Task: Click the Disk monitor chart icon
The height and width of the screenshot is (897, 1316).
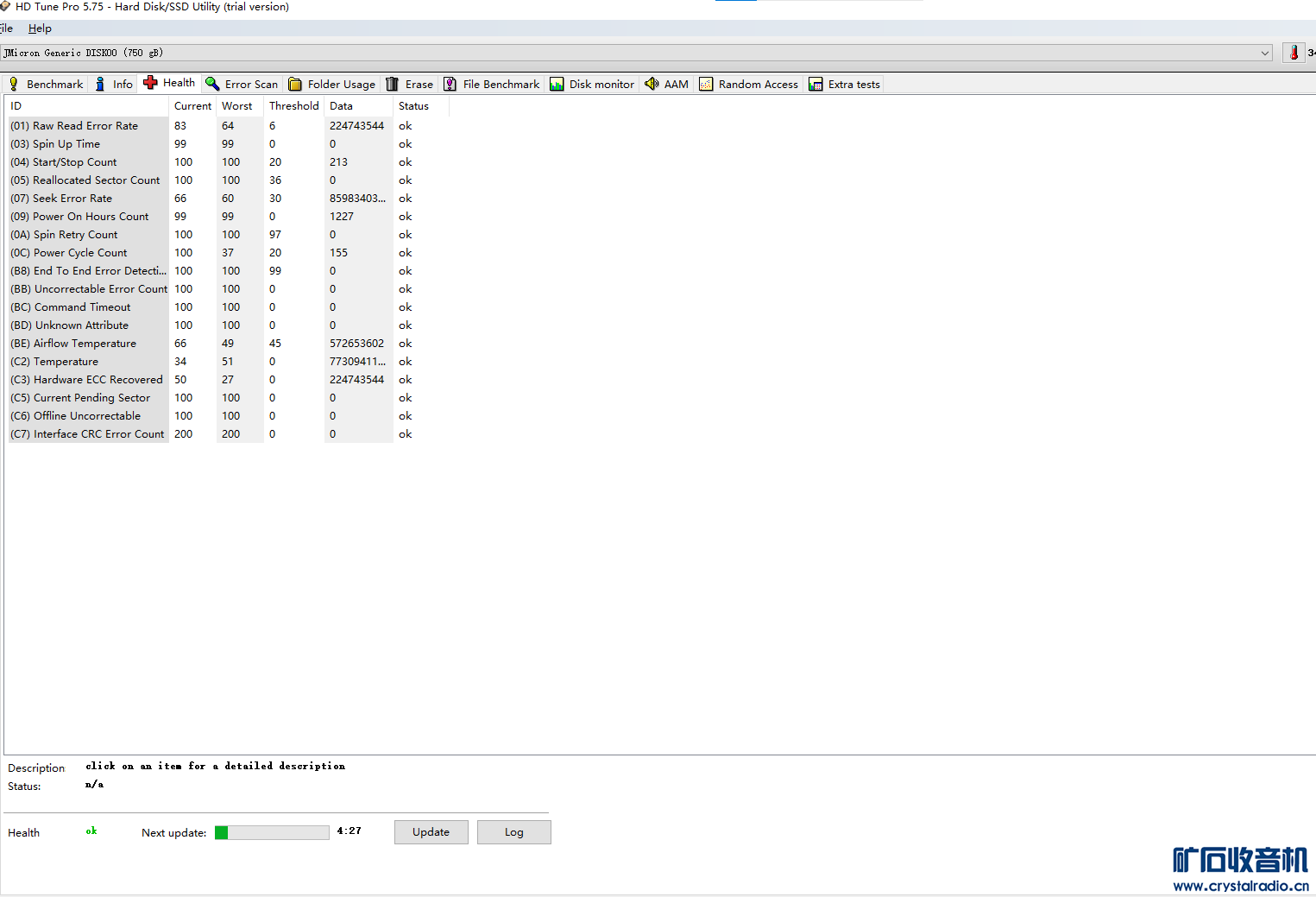Action: [557, 84]
